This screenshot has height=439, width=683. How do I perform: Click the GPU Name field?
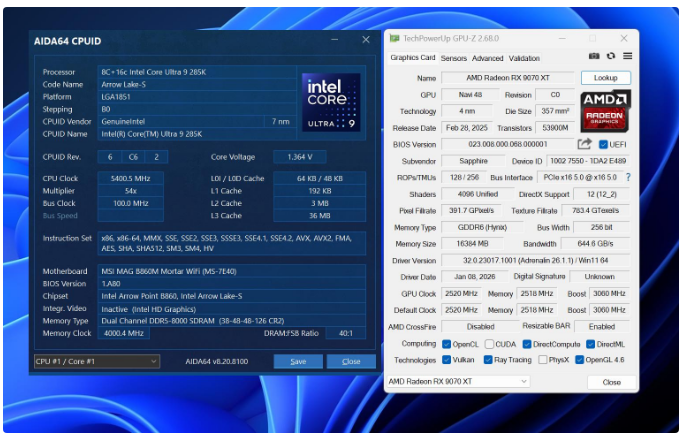click(x=507, y=77)
